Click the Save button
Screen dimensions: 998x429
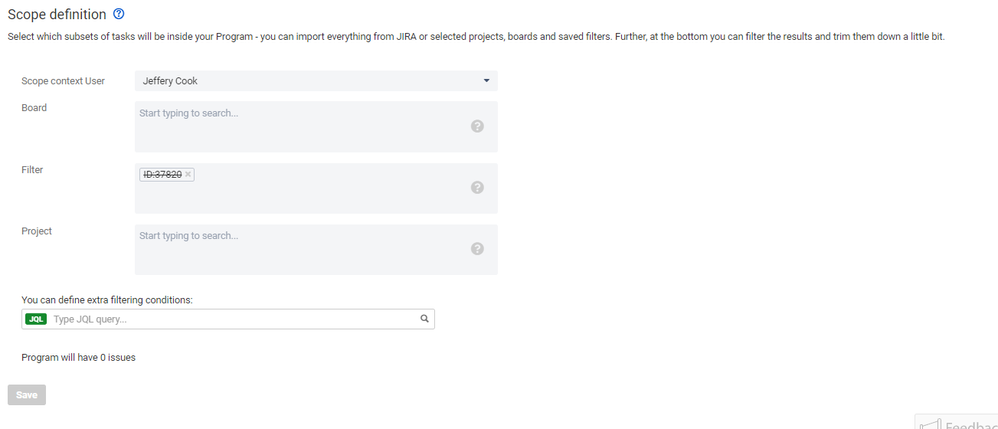tap(27, 395)
